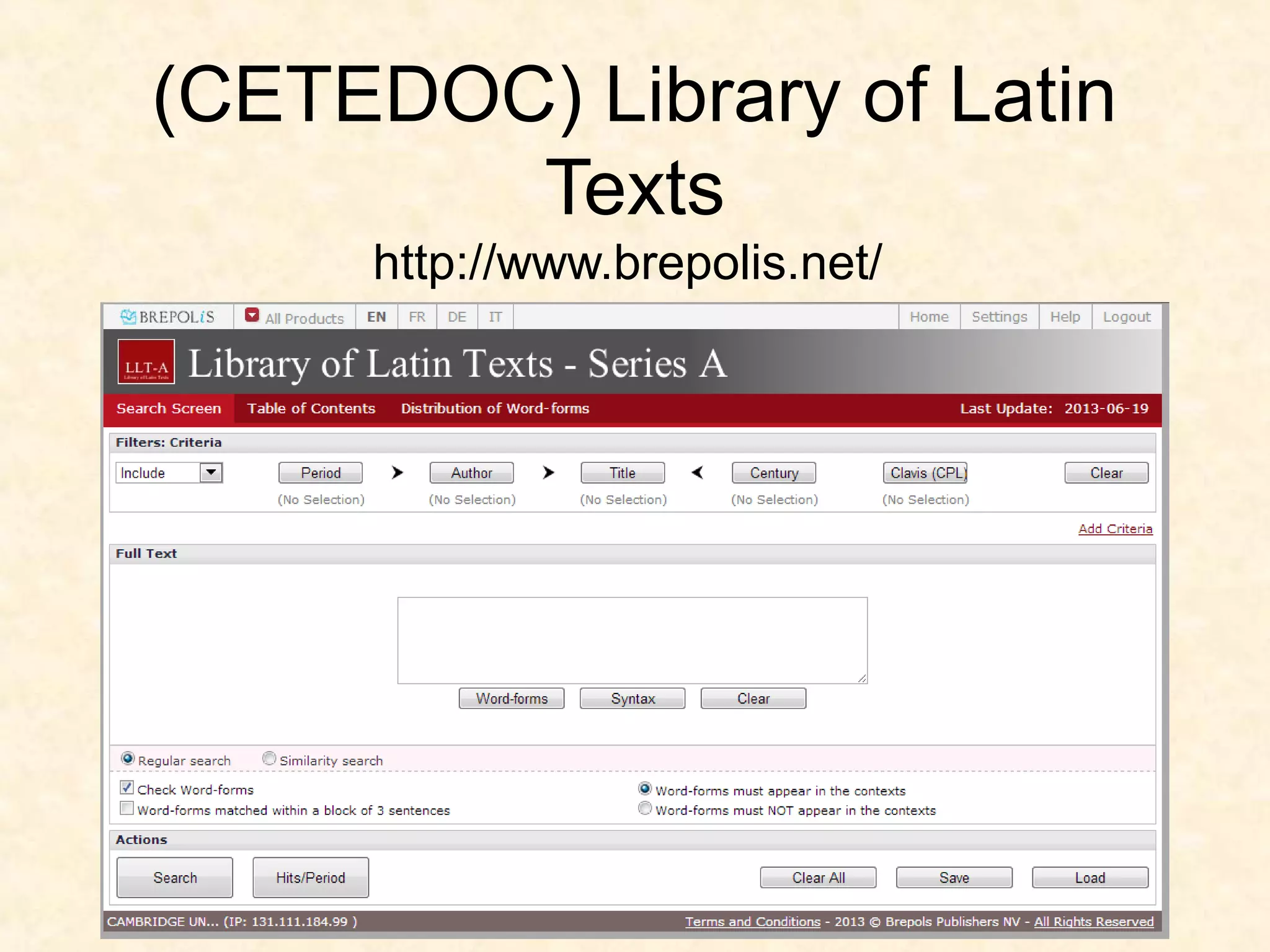Click the Load button

[1090, 878]
